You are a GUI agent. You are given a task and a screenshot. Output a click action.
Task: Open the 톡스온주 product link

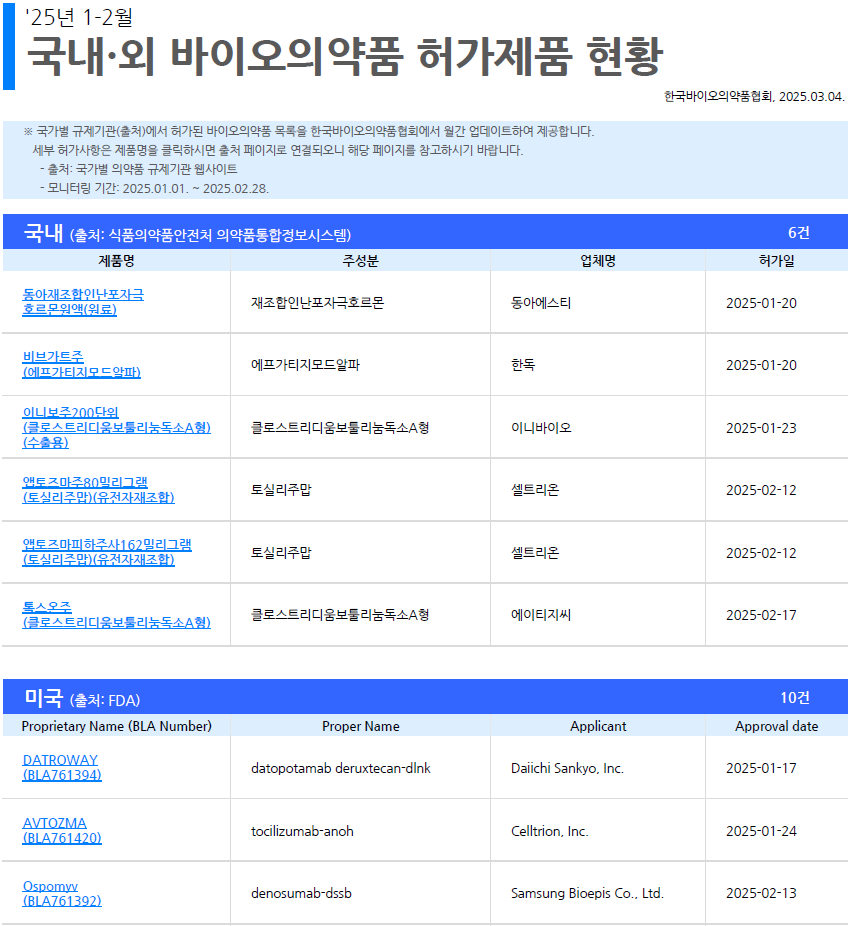(116, 615)
